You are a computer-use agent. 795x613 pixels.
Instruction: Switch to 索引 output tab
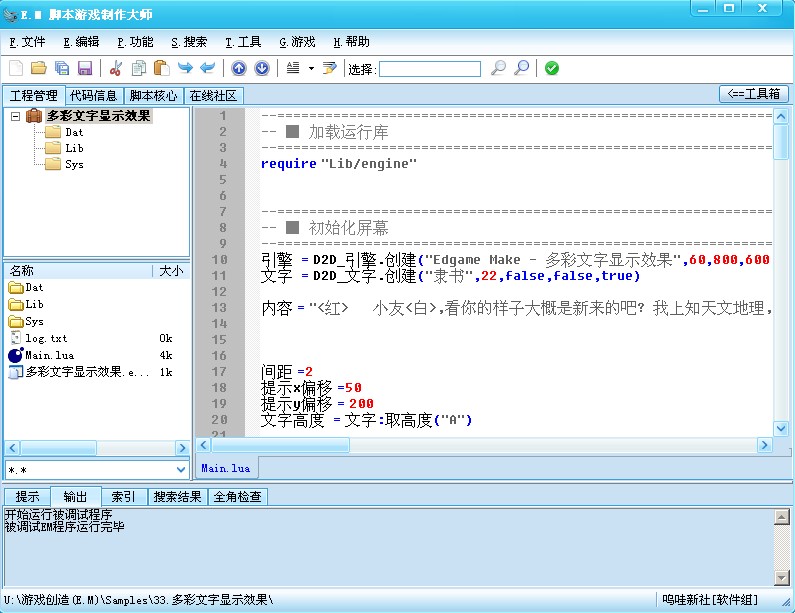(x=124, y=496)
